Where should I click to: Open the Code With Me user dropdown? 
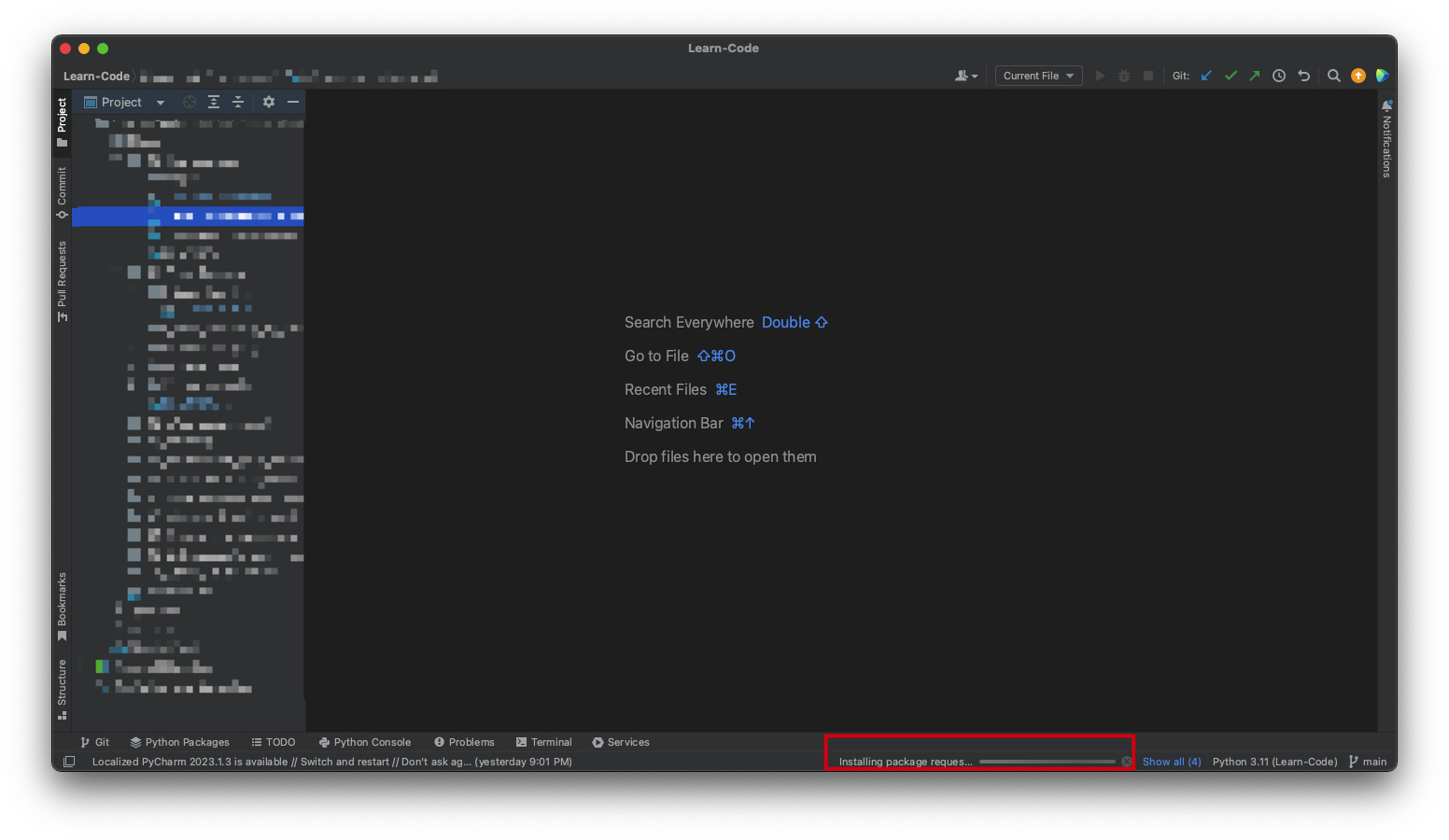[965, 76]
